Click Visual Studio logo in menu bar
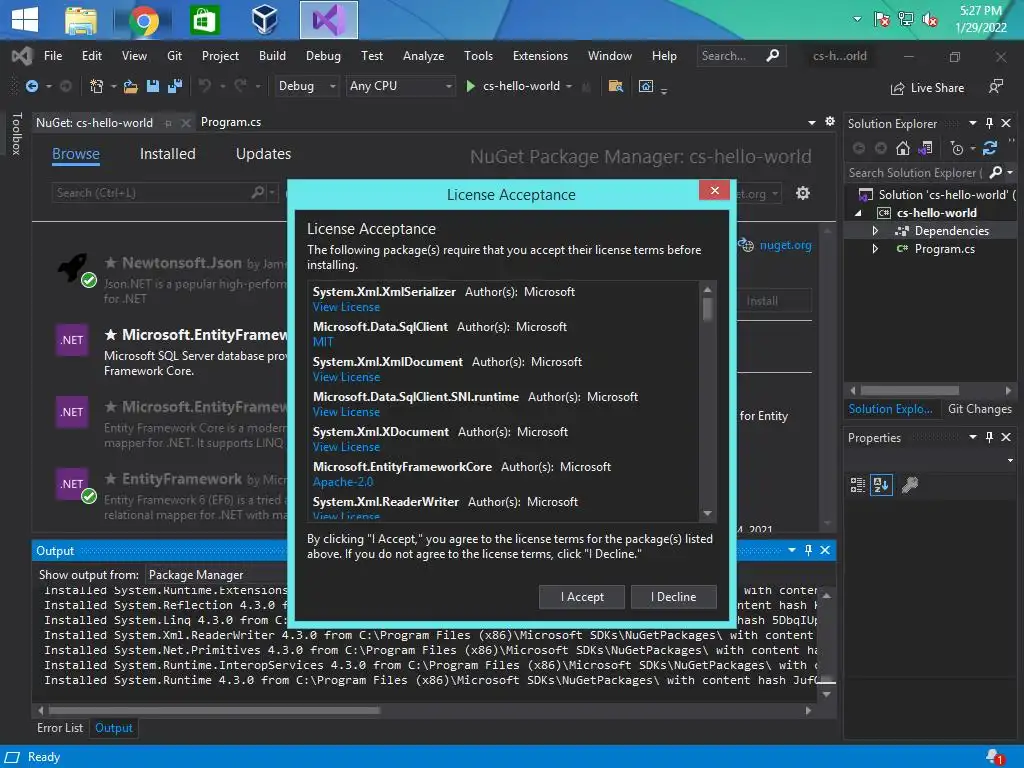The image size is (1024, 768). 22,56
